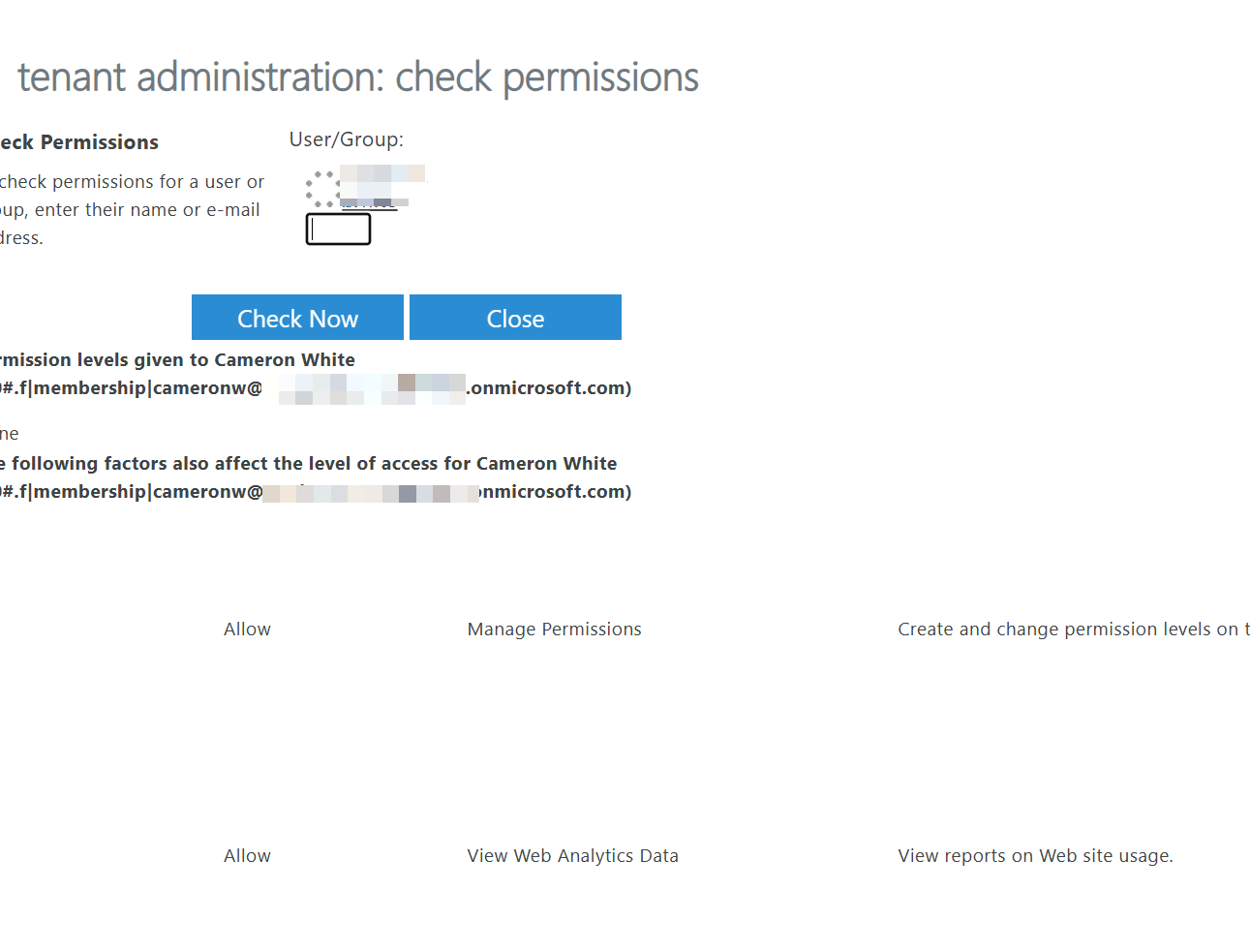
Task: Click the page title check permissions
Action: pos(359,77)
